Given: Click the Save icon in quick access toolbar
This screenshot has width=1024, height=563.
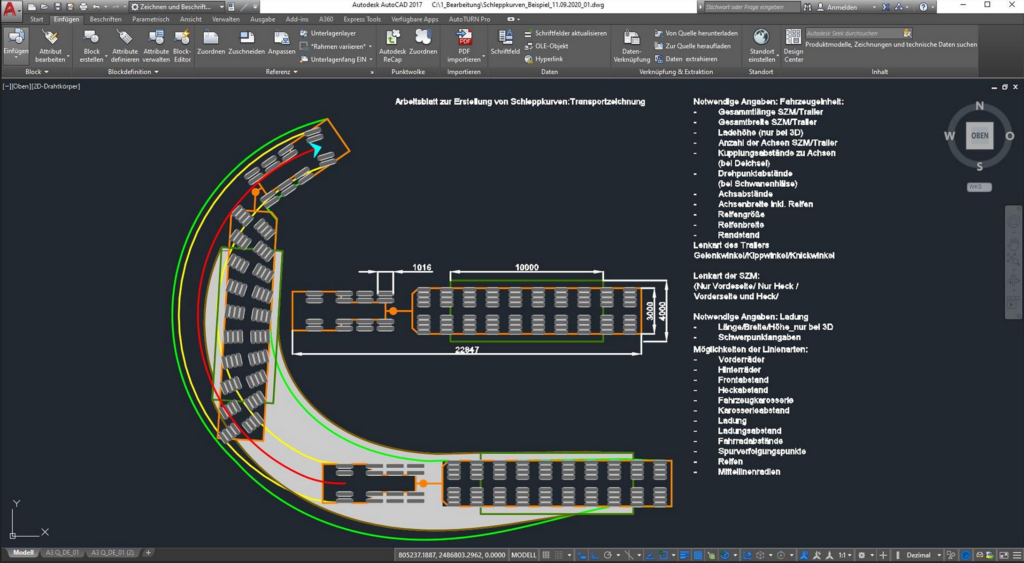Looking at the screenshot, I should coord(57,7).
